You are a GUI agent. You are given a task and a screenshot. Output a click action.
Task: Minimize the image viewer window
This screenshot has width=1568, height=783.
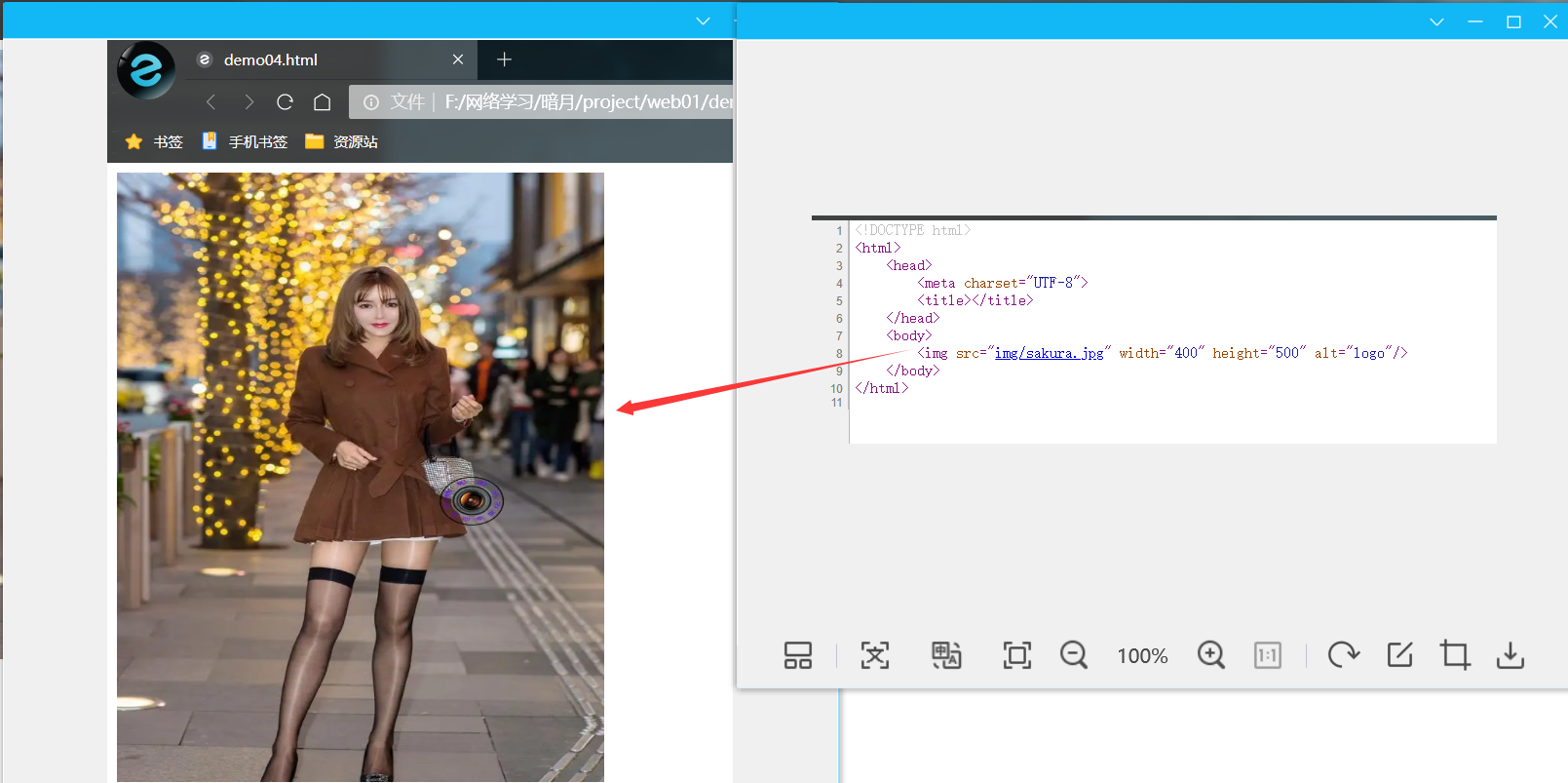1475,21
